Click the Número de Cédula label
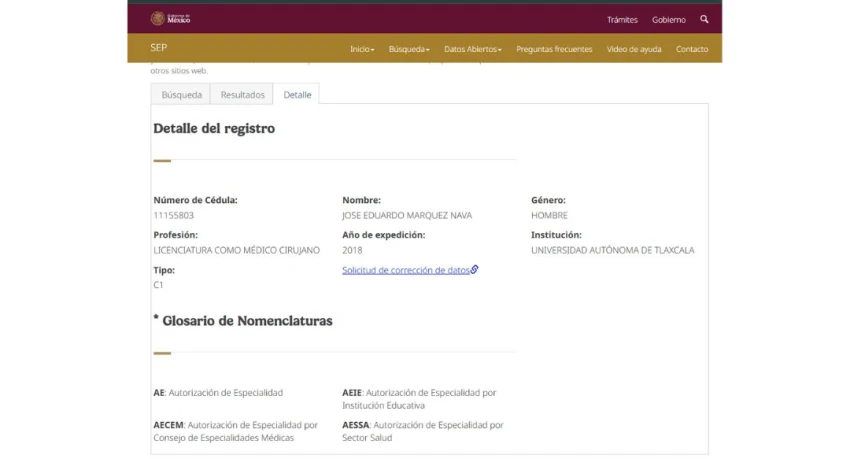850x459 pixels. pos(195,200)
